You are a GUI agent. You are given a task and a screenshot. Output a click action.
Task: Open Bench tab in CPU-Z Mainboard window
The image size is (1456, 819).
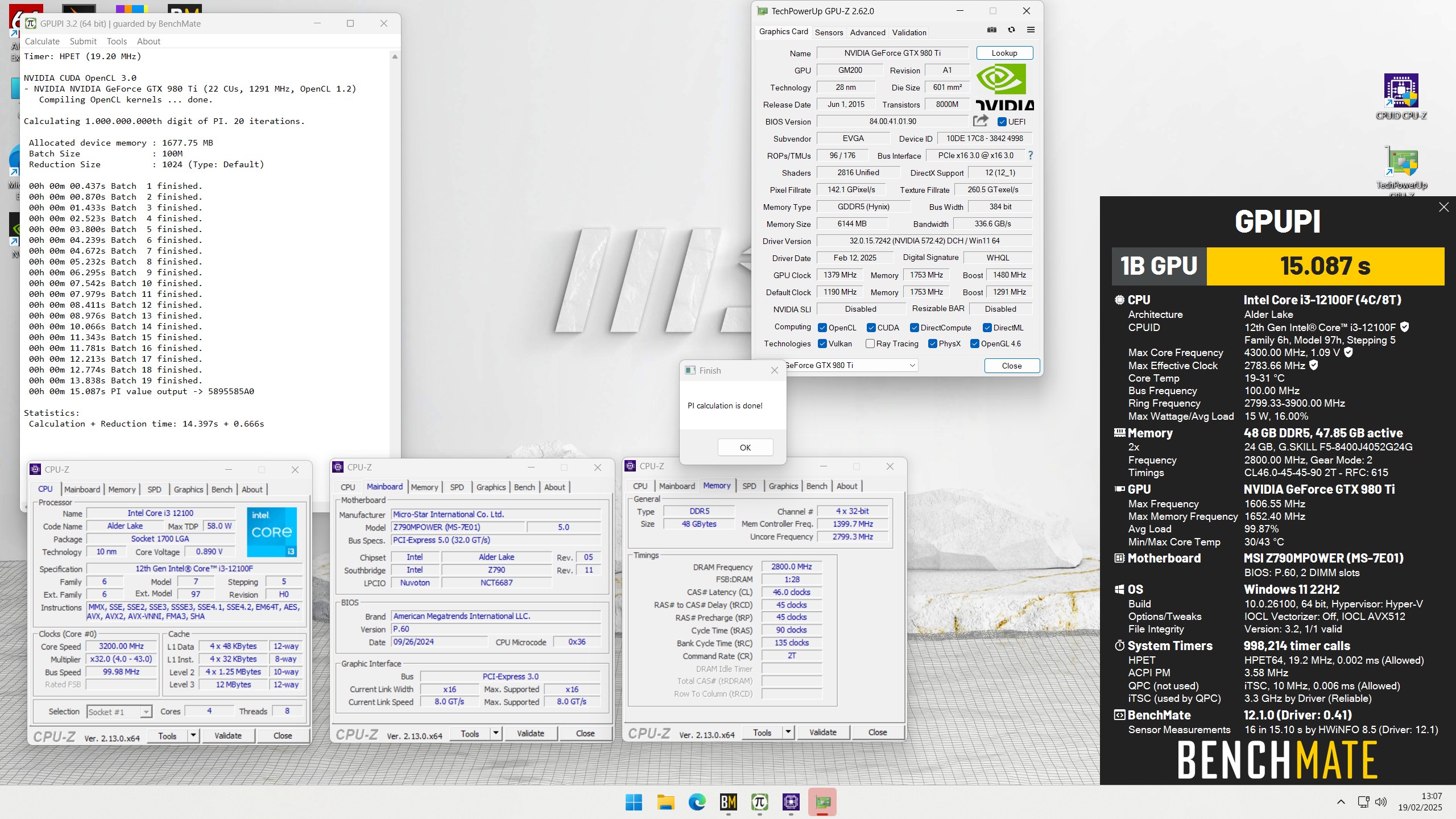(524, 487)
